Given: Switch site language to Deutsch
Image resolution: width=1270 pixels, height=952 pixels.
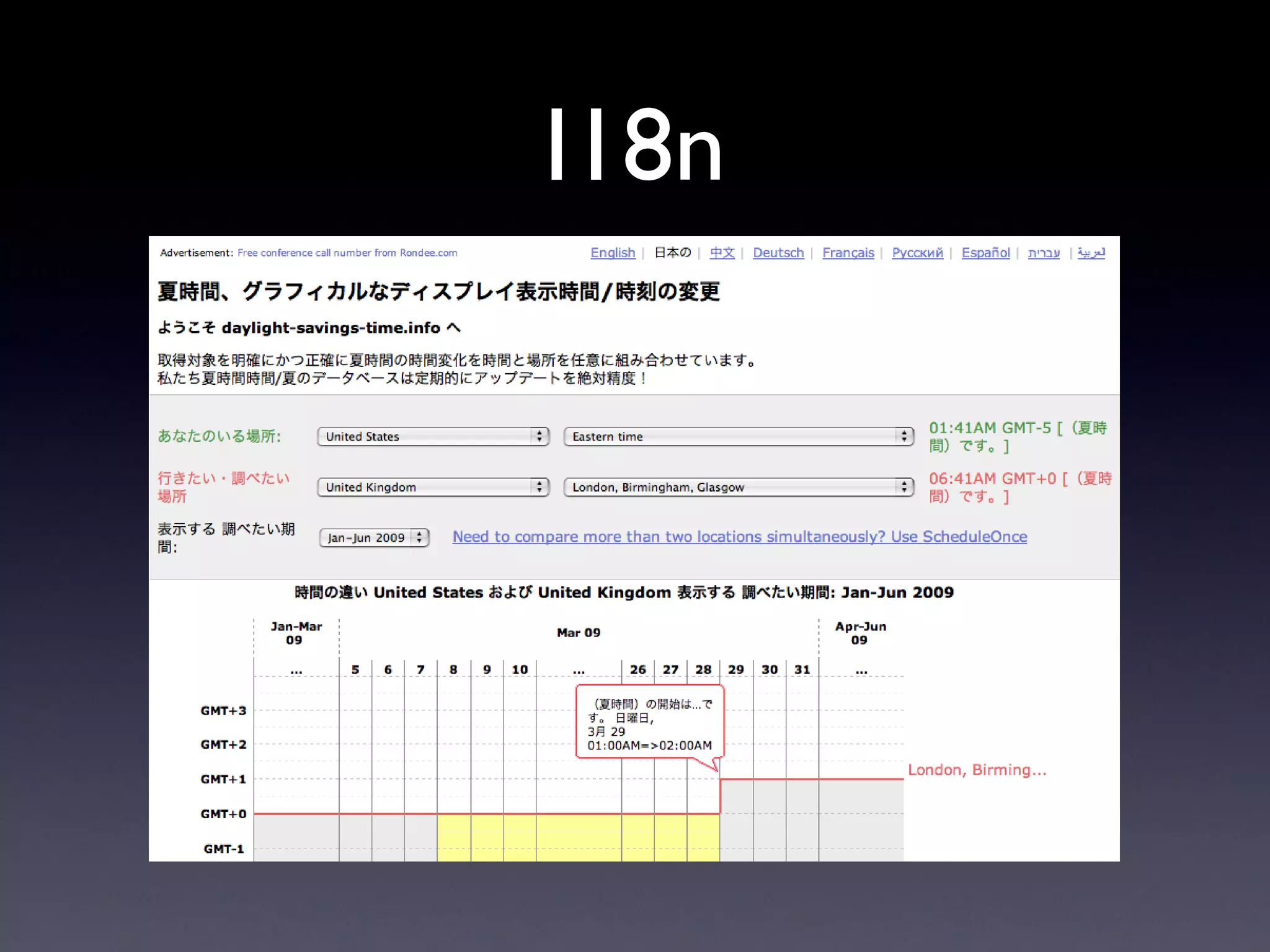Looking at the screenshot, I should click(778, 253).
